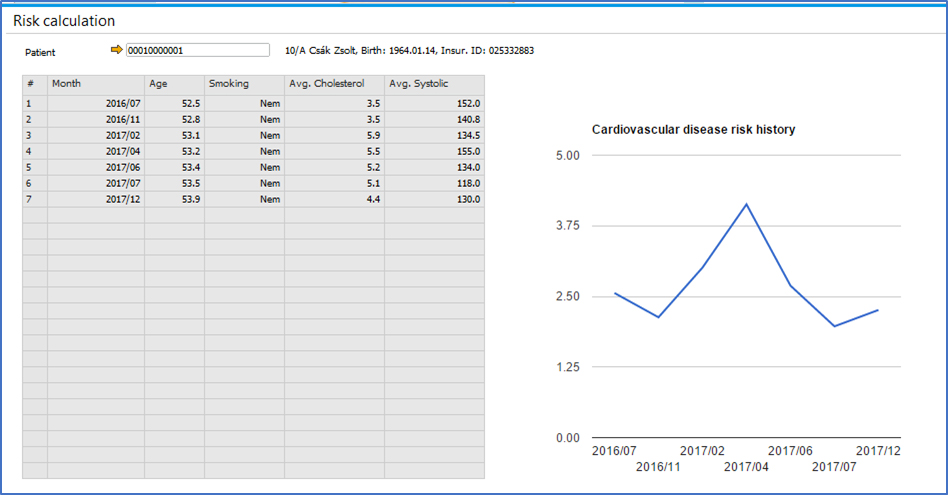Select the 2016/11 month cell

point(96,119)
